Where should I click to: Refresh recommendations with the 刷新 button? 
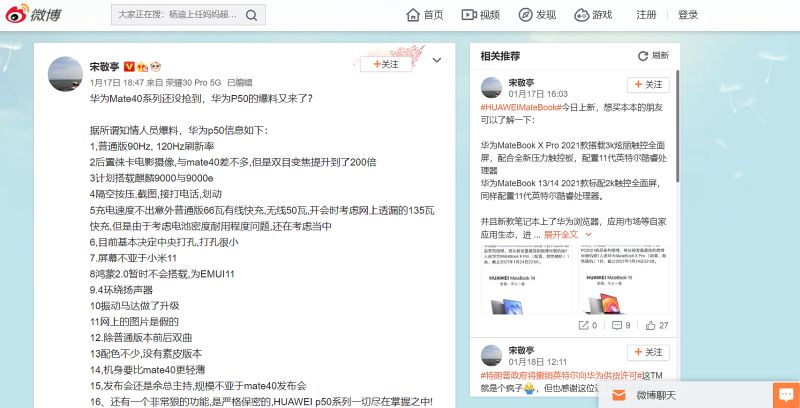[x=654, y=56]
